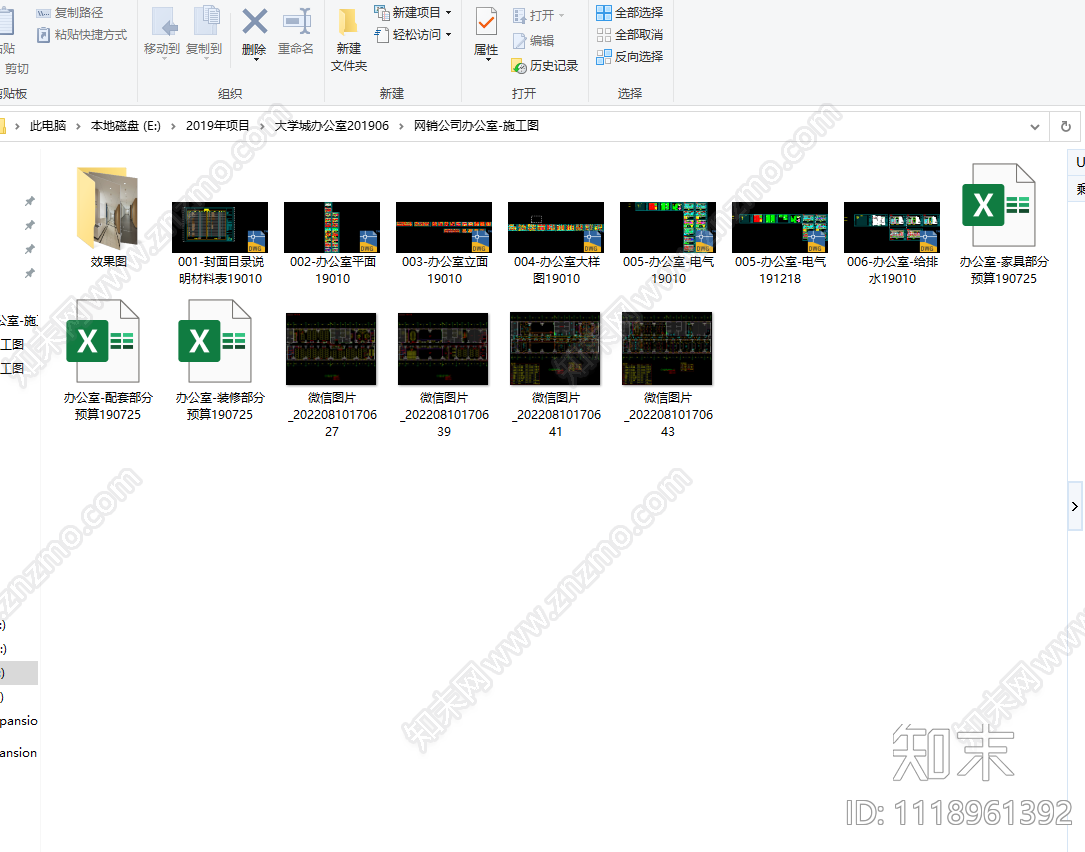Expand the chevron after 大学城办公室201906
Viewport: 1085px width, 852px height.
tap(401, 126)
